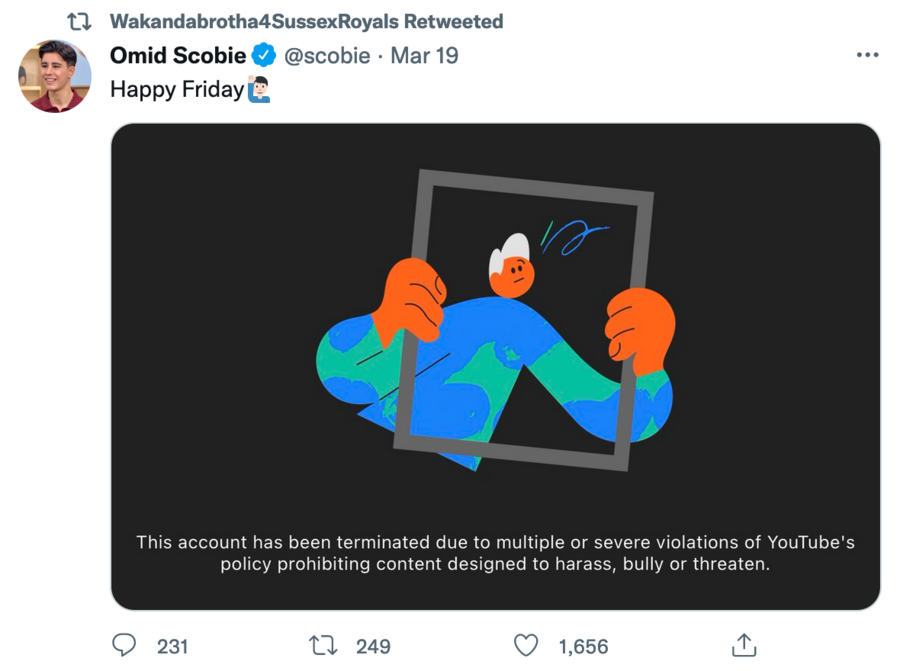Image resolution: width=900 pixels, height=671 pixels.
Task: Click the Happy Friday tweet text
Action: pos(176,89)
